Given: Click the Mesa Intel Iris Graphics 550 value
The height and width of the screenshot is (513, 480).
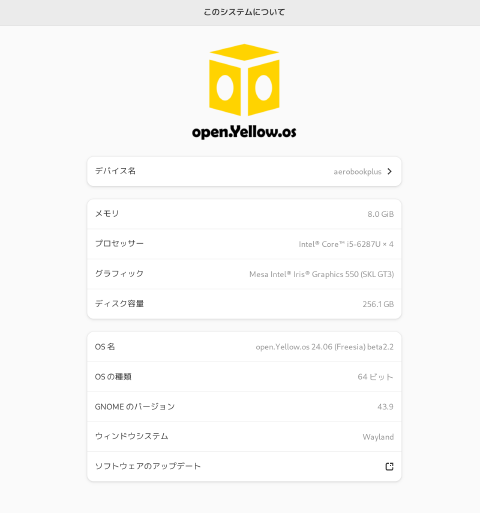Looking at the screenshot, I should point(322,274).
